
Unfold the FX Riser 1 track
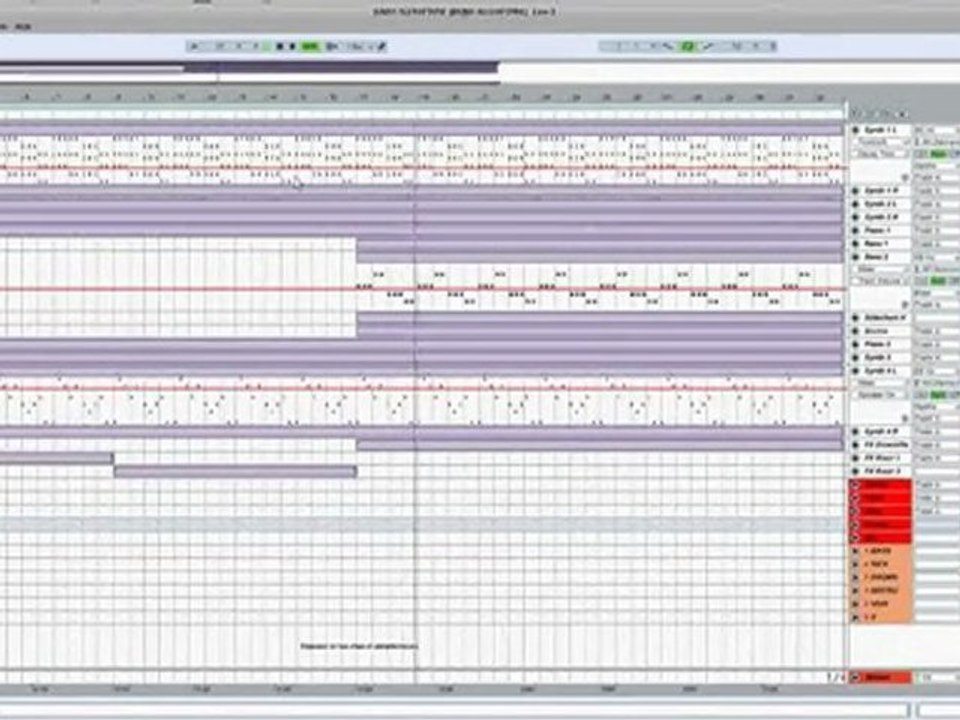coord(855,458)
